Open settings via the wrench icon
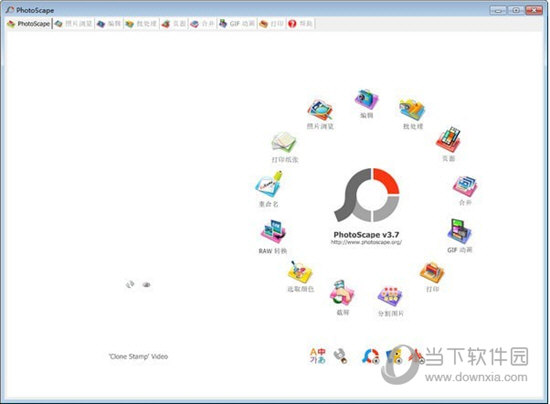The width and height of the screenshot is (550, 404). click(341, 356)
